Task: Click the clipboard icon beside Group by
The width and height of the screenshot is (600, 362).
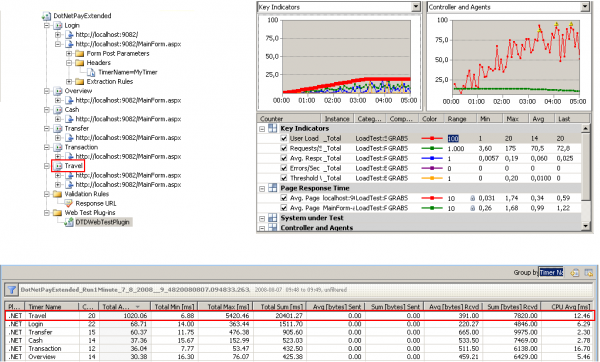Action: 575,272
